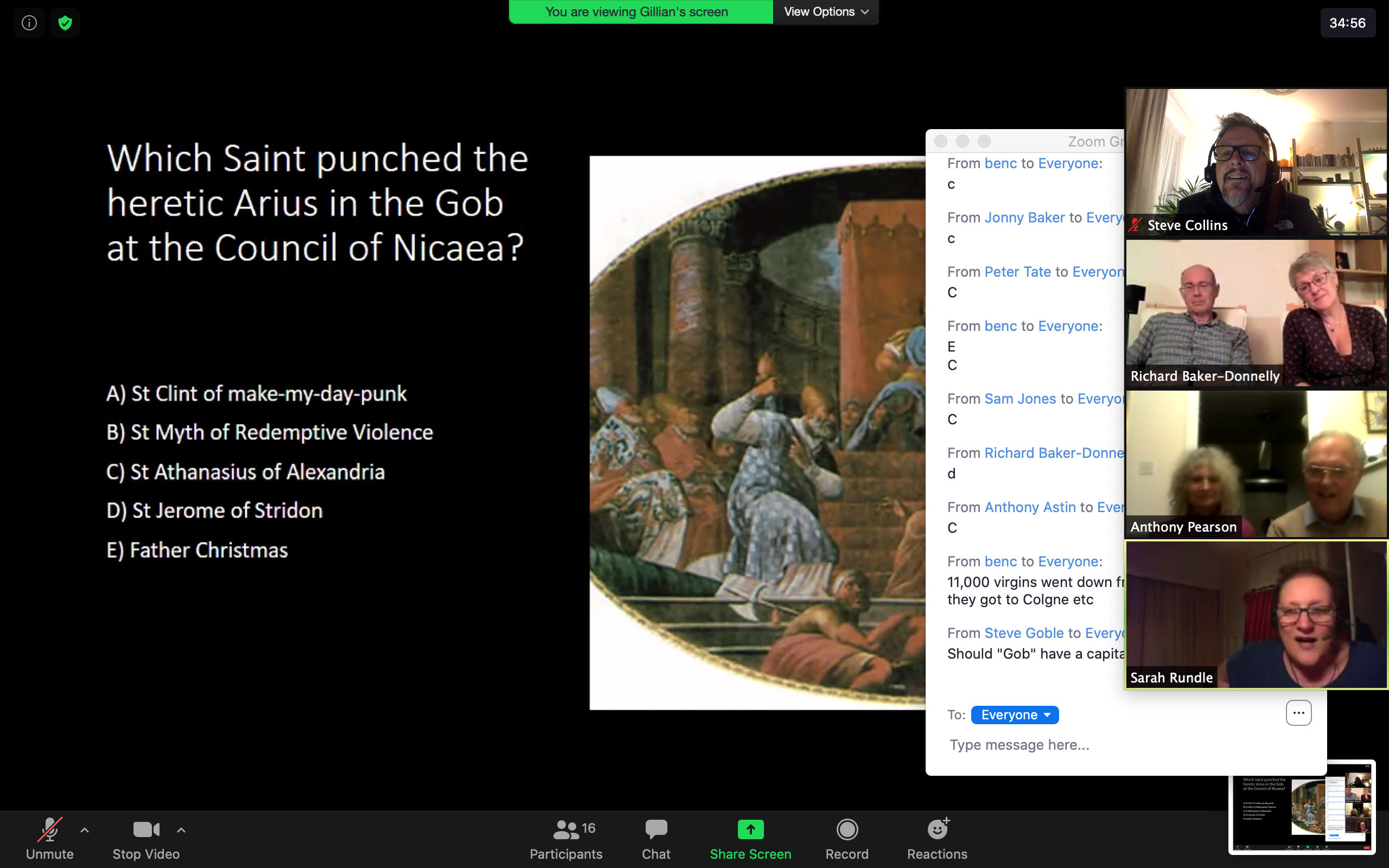
Task: Select Anthony Pearson video tile
Action: point(1257,464)
